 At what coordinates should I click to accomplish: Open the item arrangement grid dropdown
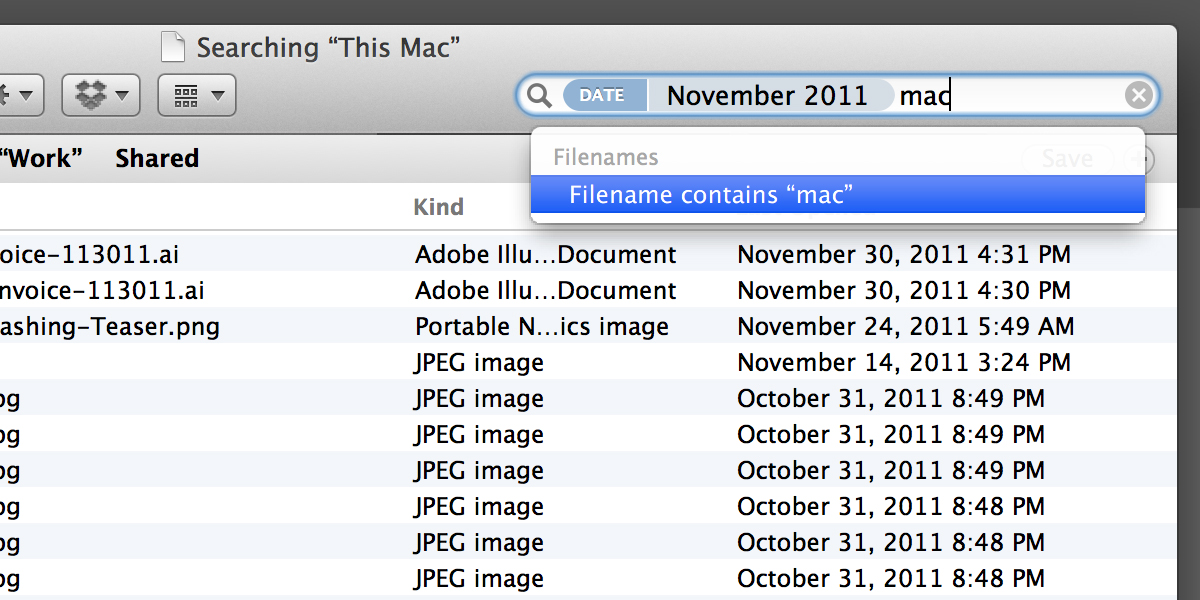pyautogui.click(x=197, y=95)
